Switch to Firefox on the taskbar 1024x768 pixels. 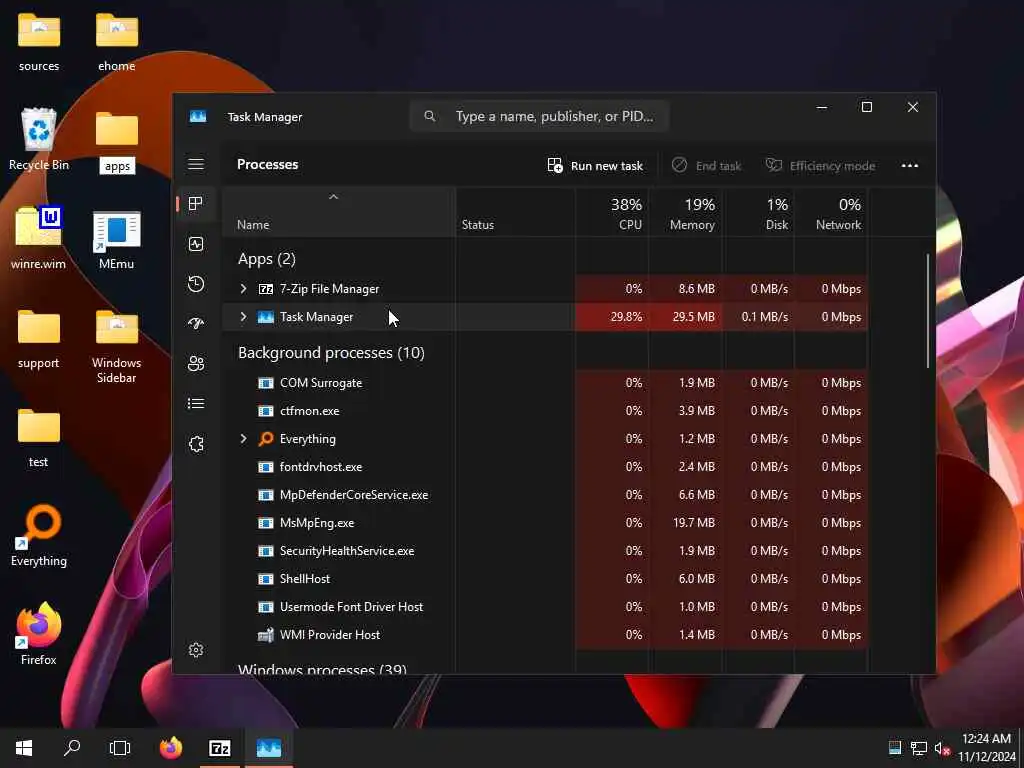(x=171, y=748)
